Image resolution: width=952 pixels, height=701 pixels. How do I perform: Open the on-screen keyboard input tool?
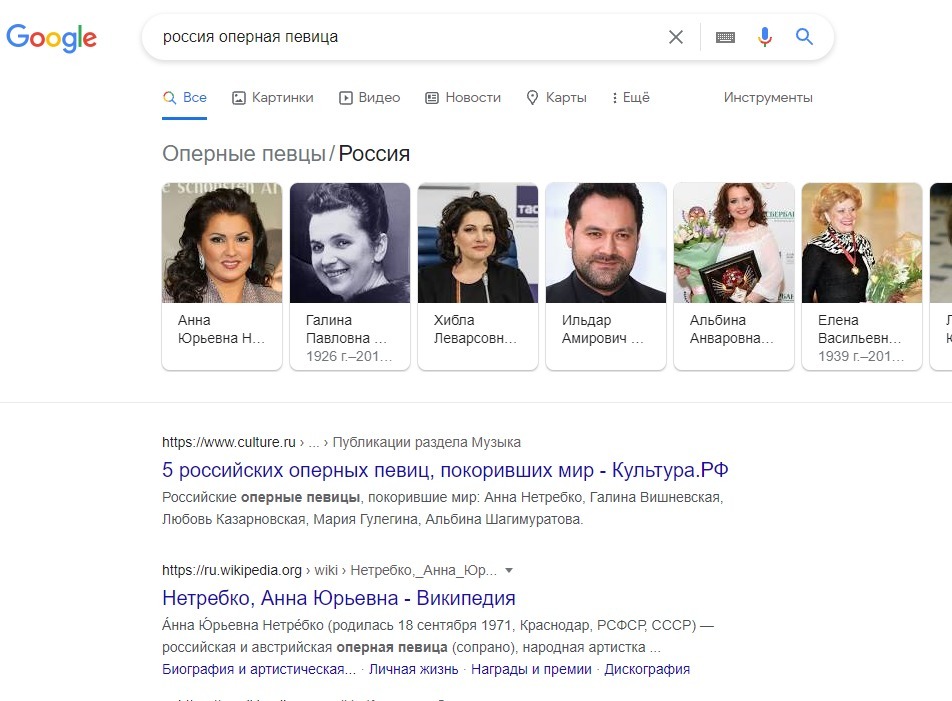point(726,37)
